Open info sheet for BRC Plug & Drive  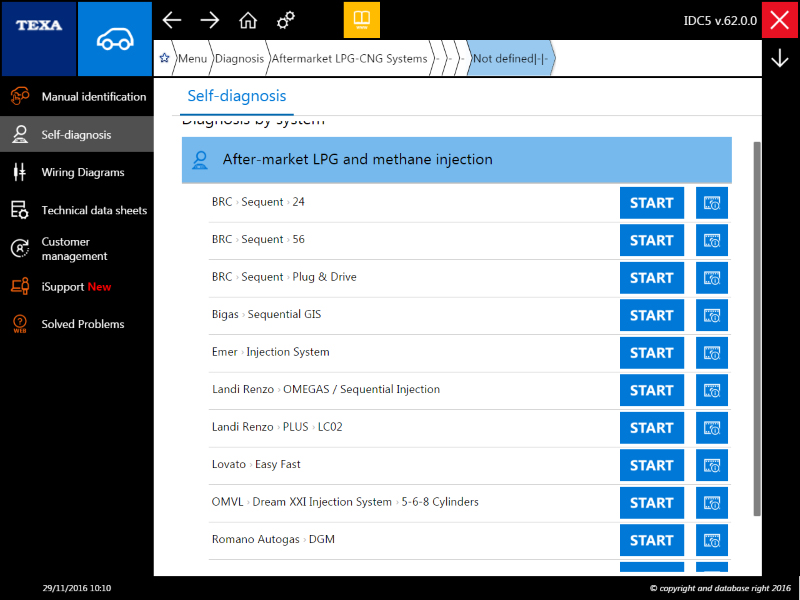(712, 278)
